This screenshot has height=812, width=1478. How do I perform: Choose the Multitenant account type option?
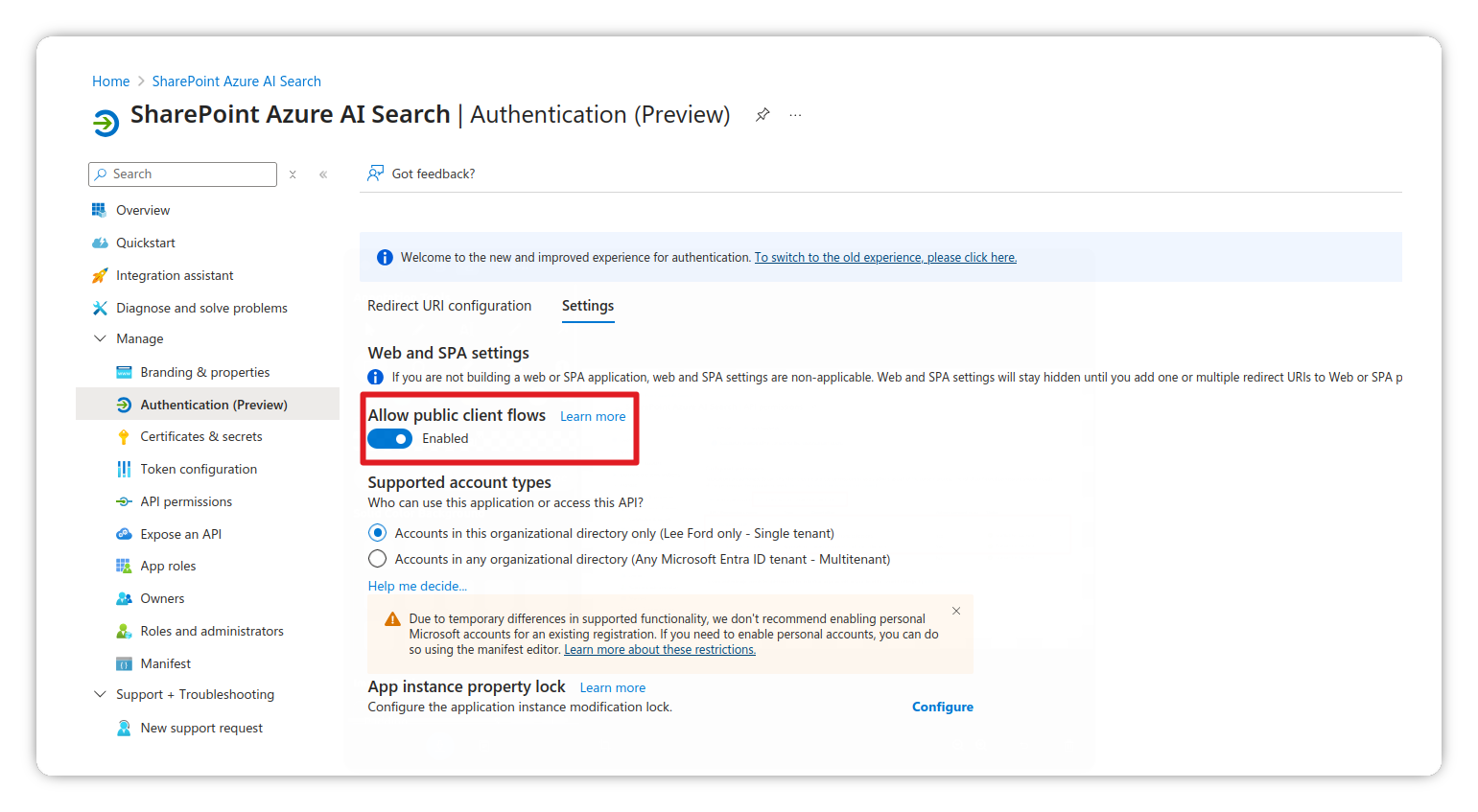tap(377, 558)
